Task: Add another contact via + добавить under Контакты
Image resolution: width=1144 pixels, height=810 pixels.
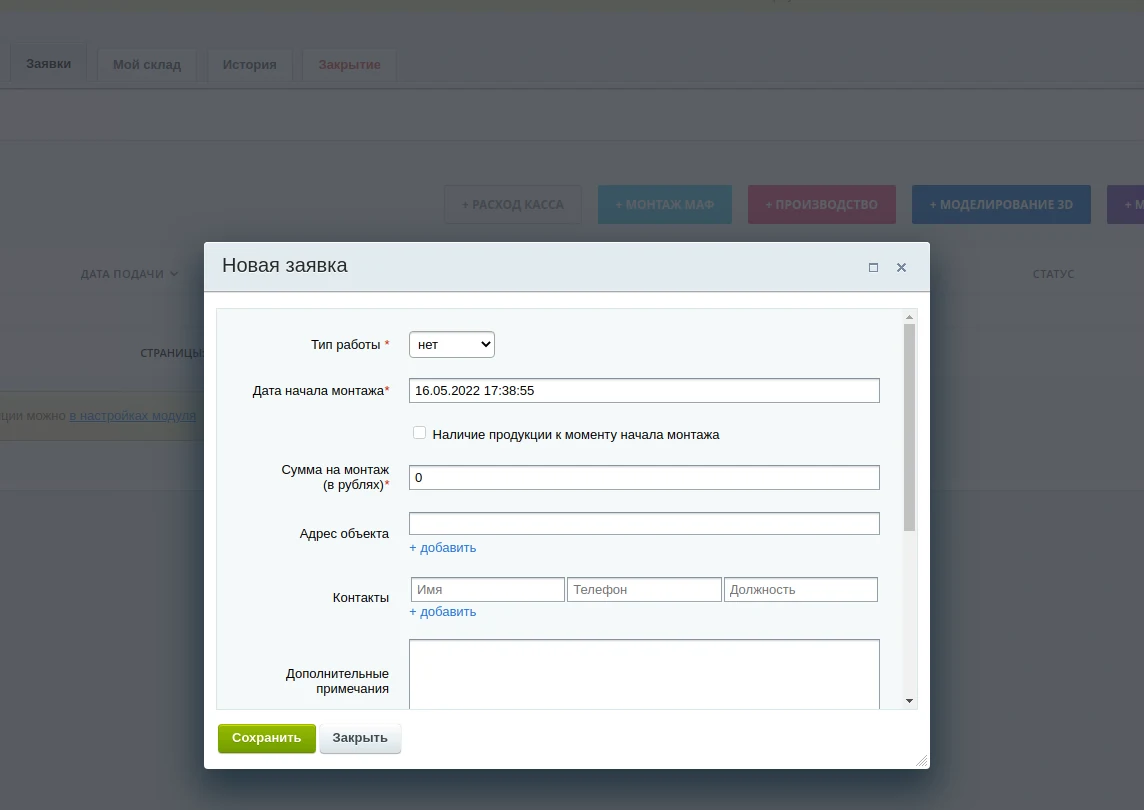Action: click(443, 612)
